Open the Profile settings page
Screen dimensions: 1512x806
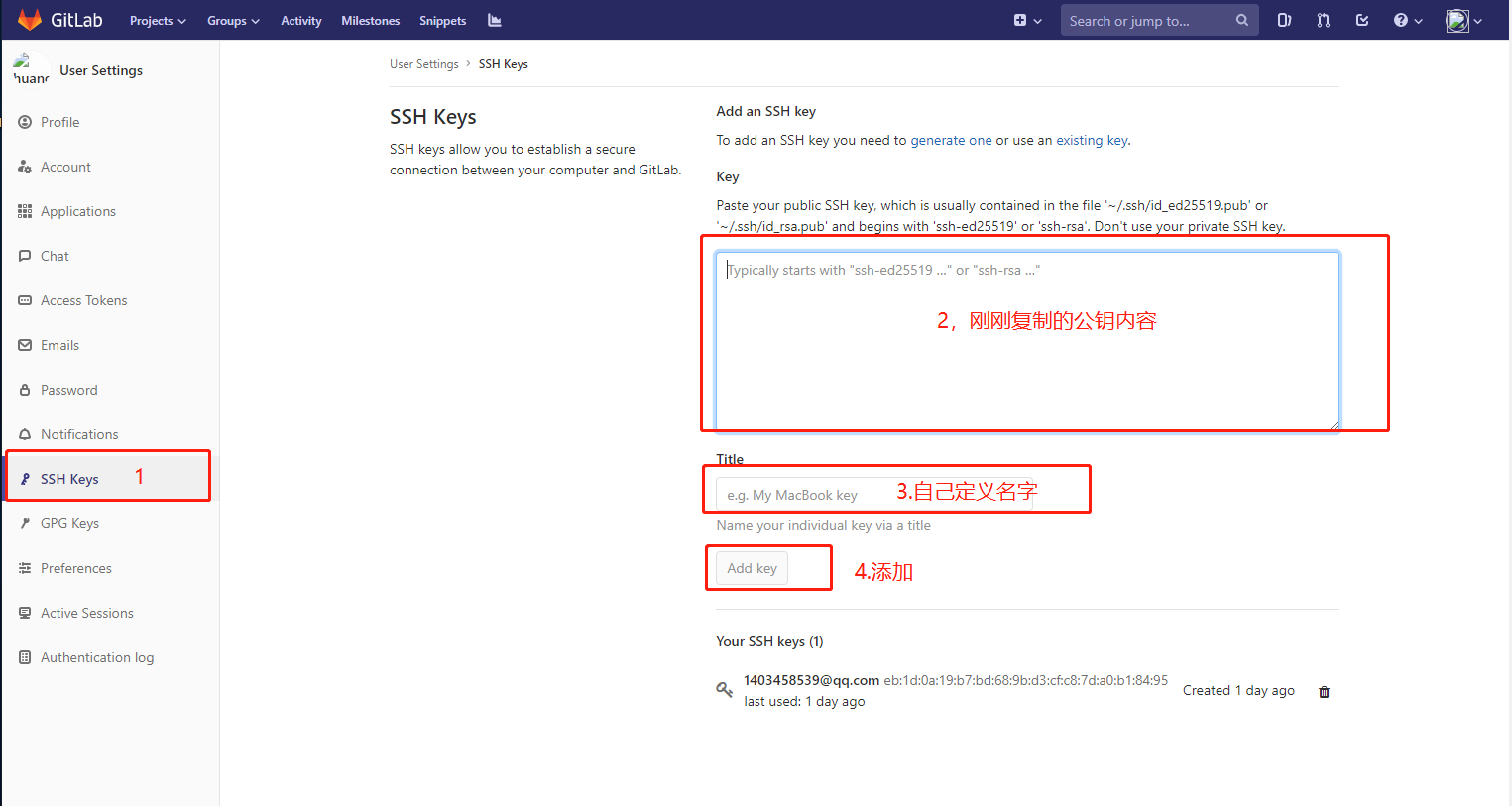coord(59,122)
